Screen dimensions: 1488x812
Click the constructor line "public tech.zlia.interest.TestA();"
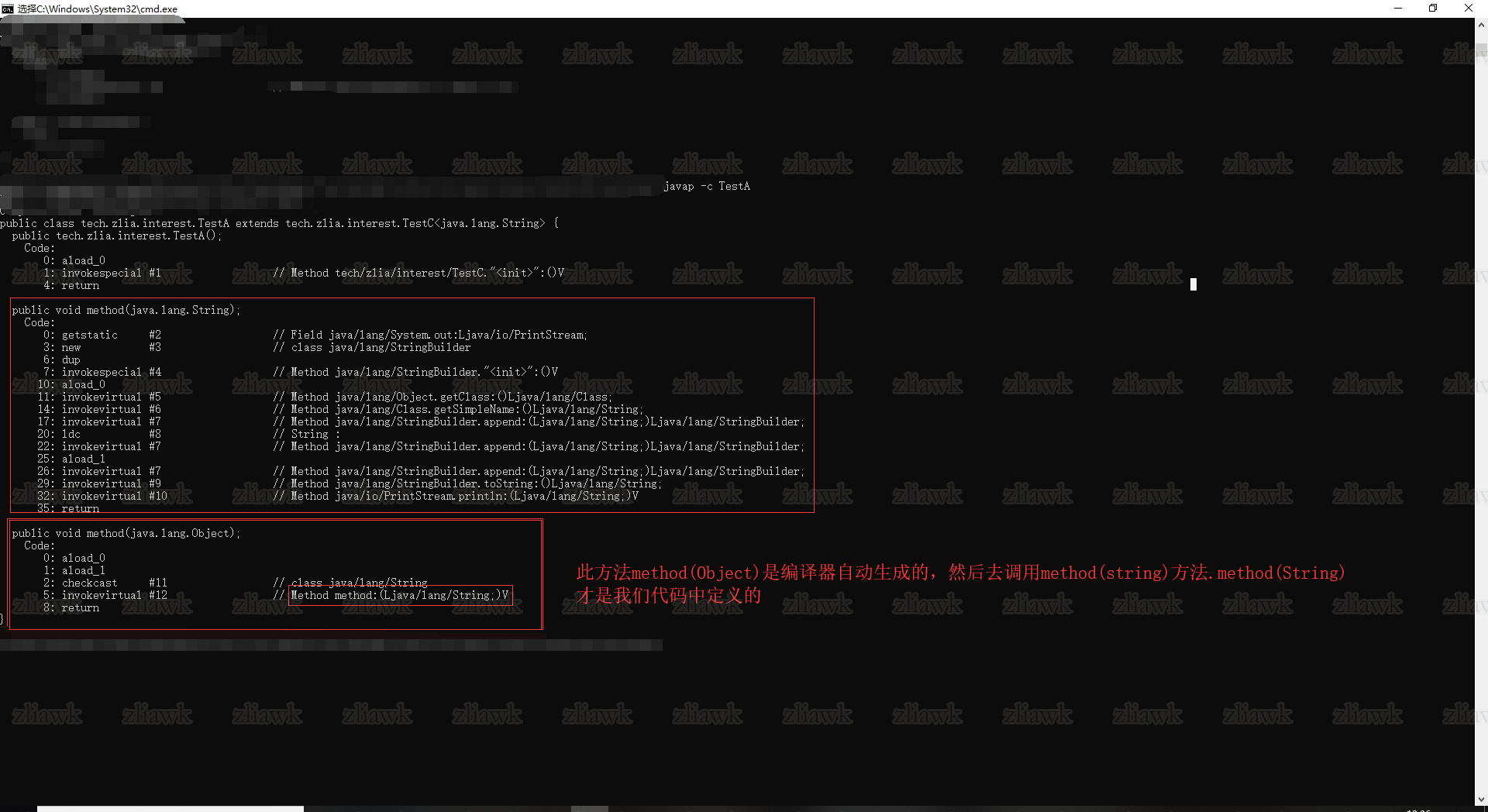click(117, 236)
